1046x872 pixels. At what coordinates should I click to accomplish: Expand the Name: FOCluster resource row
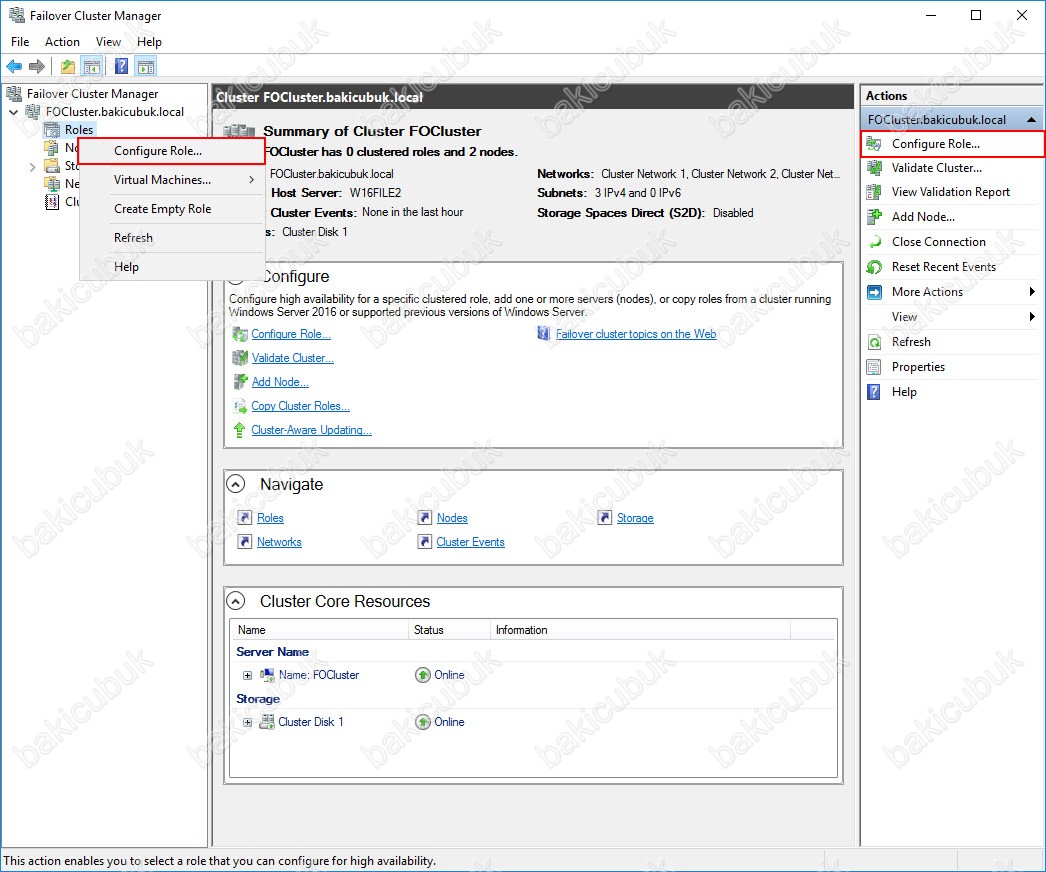click(x=247, y=675)
